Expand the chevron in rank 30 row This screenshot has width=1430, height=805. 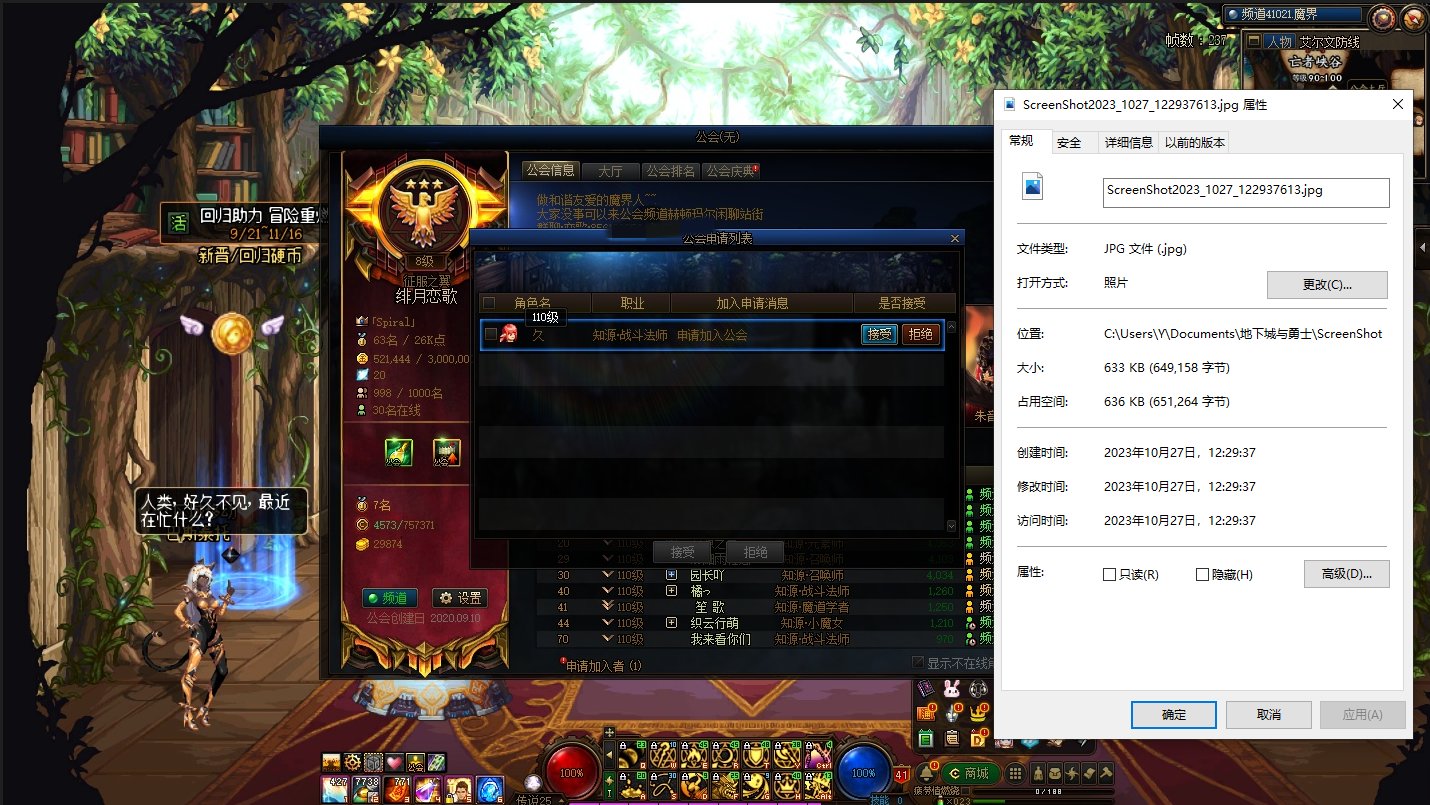tap(608, 574)
